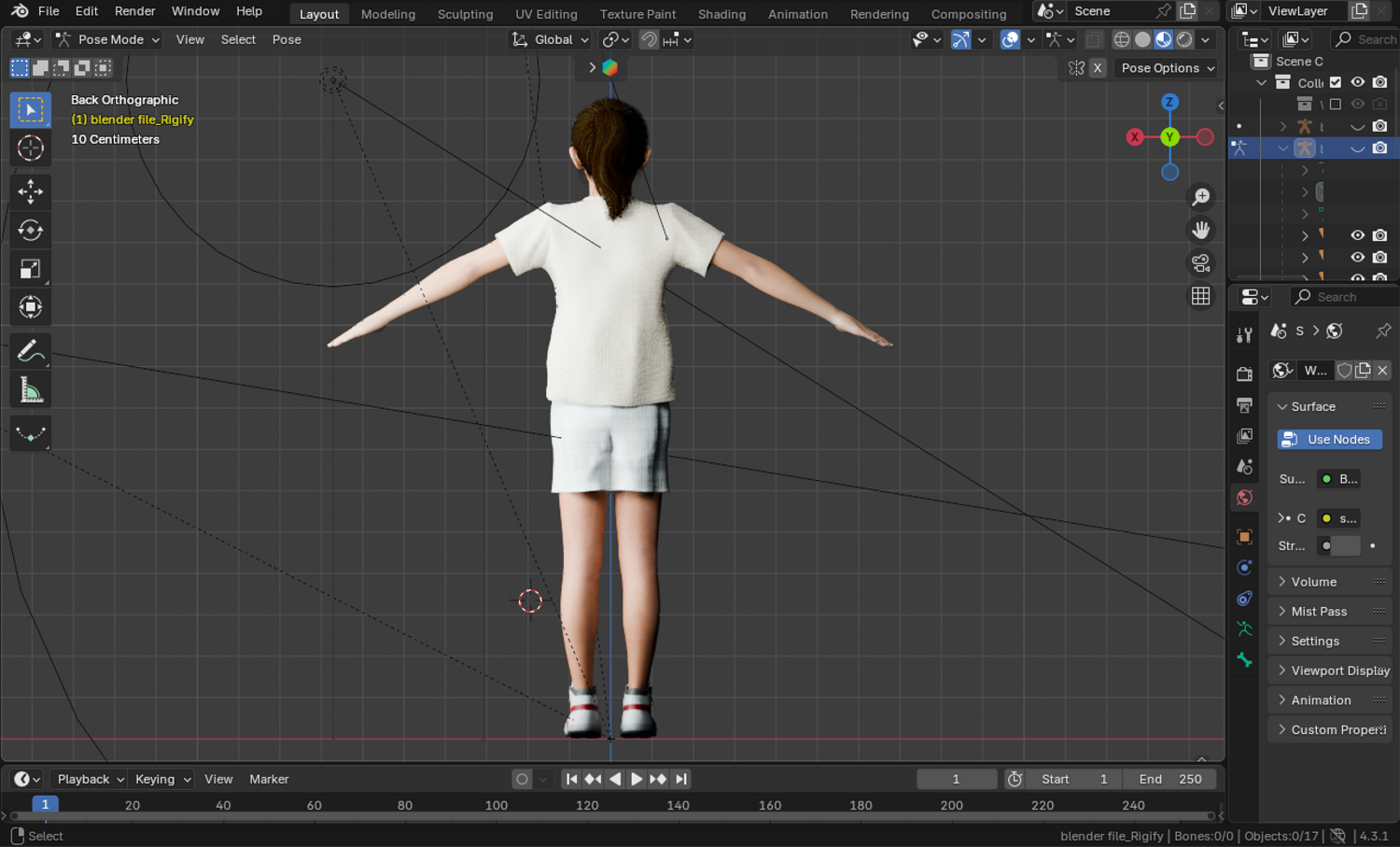Uncheck the Collection exclude checkbox
Viewport: 1400px width, 847px height.
coord(1336,82)
